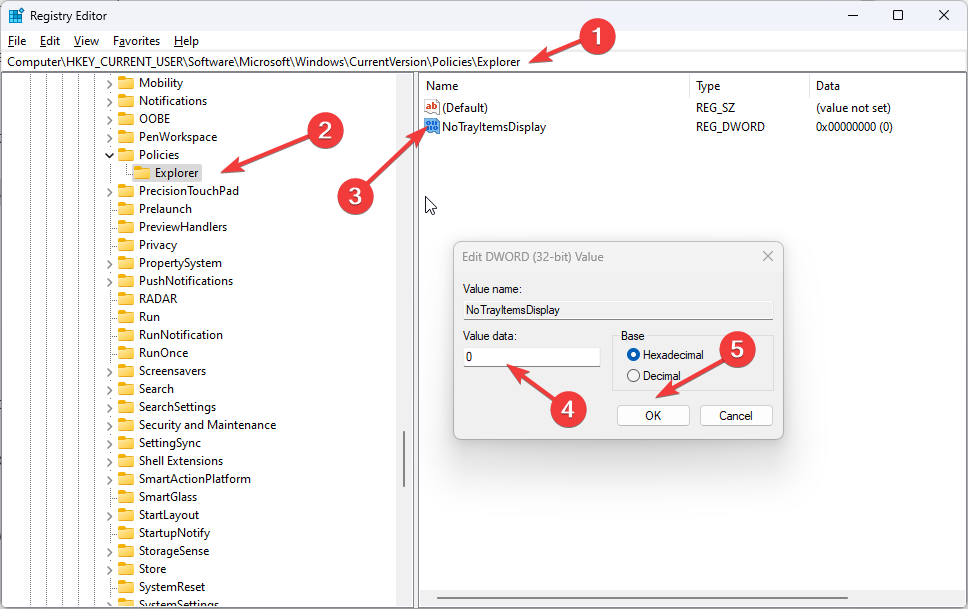Click the Registry Editor app icon in title bar
This screenshot has width=968, height=609.
click(16, 16)
